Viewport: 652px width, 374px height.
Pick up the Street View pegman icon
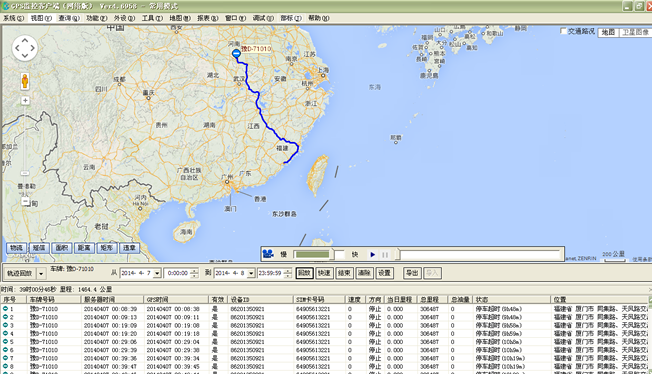pos(25,81)
